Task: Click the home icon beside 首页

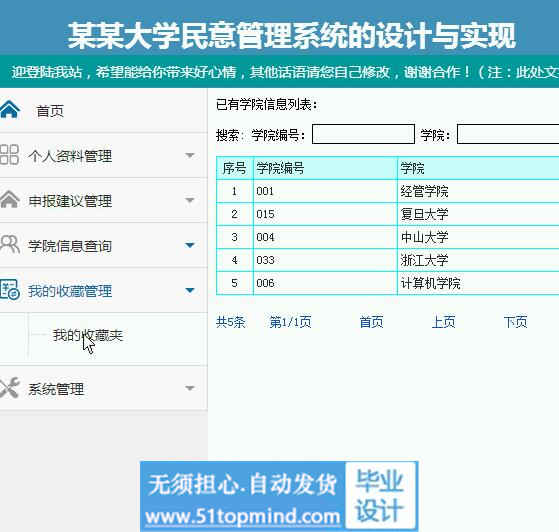Action: tap(10, 109)
